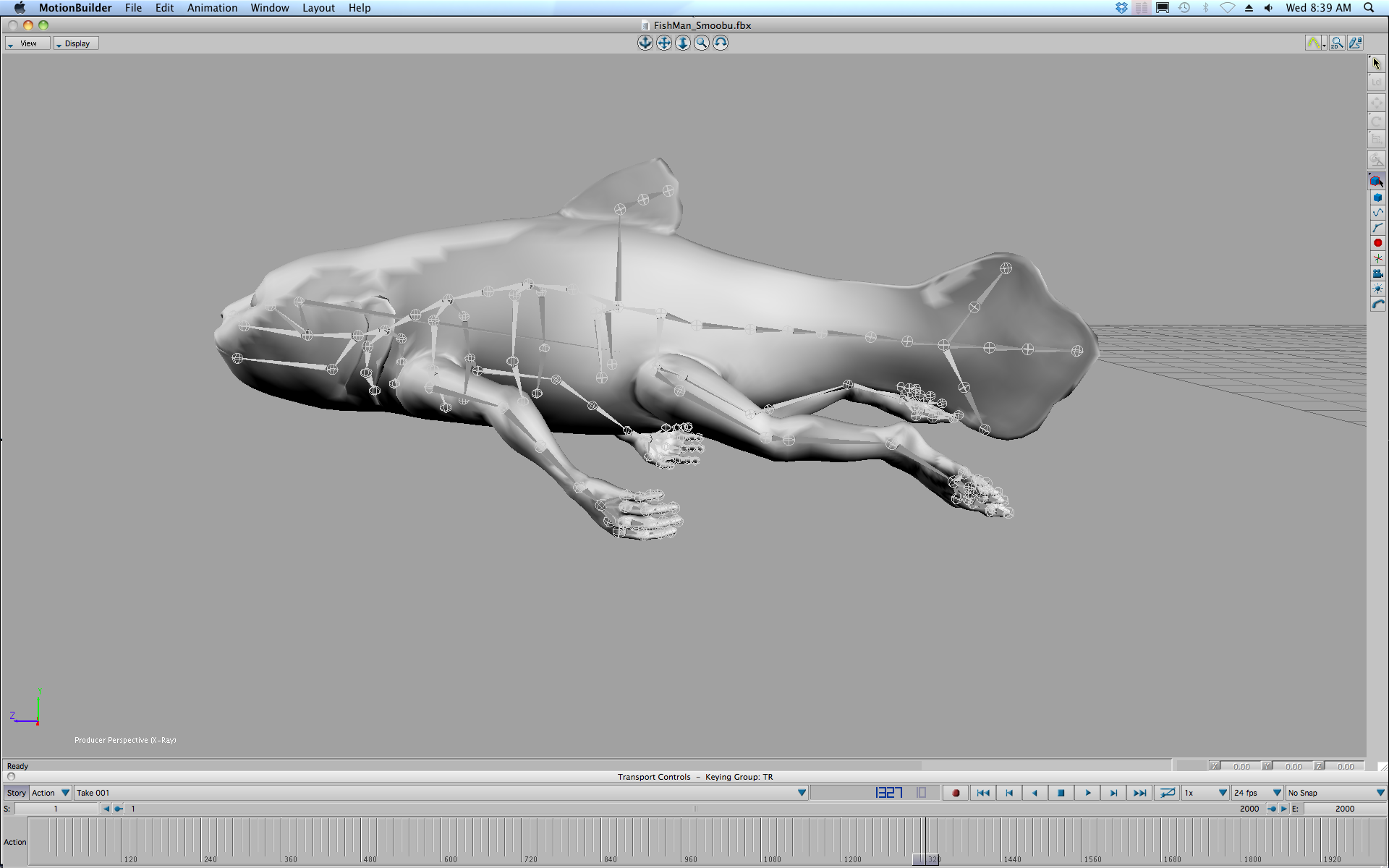
Task: Step forward one frame
Action: (x=1113, y=793)
